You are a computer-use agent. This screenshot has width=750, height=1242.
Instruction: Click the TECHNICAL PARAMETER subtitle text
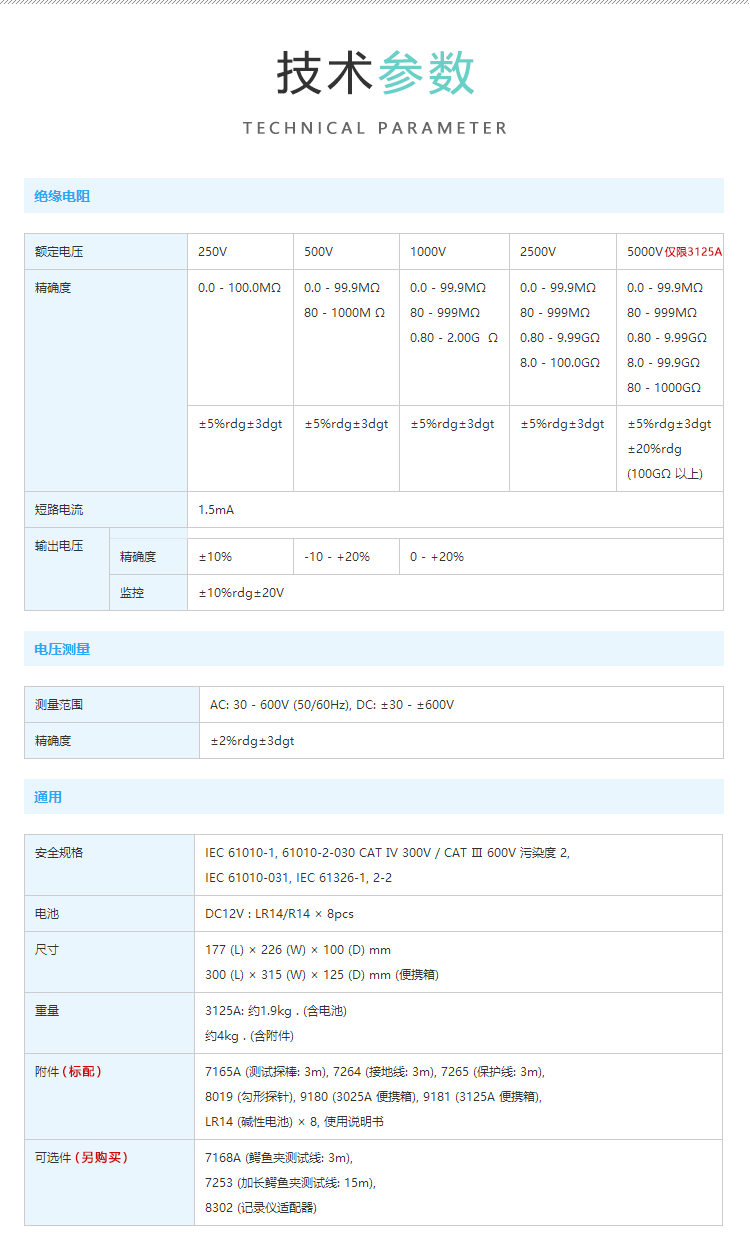(375, 128)
